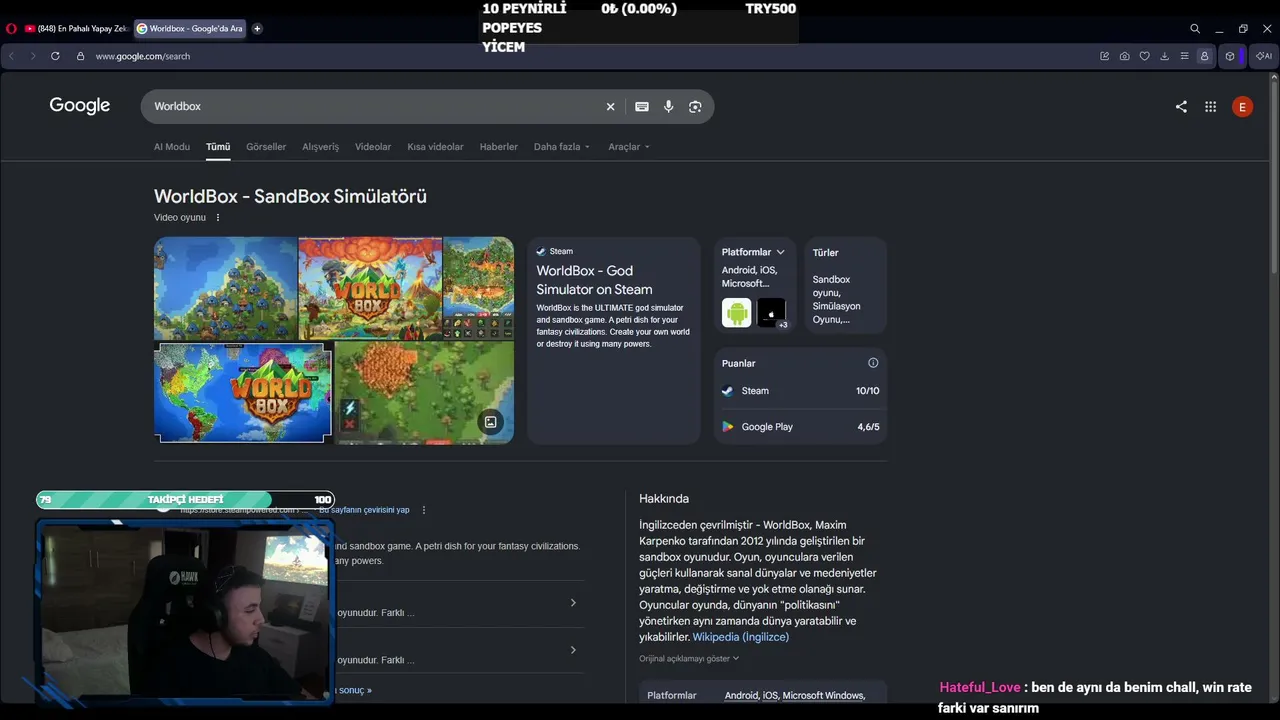The height and width of the screenshot is (720, 1280).
Task: Open the Google account avatar
Action: click(x=1242, y=107)
